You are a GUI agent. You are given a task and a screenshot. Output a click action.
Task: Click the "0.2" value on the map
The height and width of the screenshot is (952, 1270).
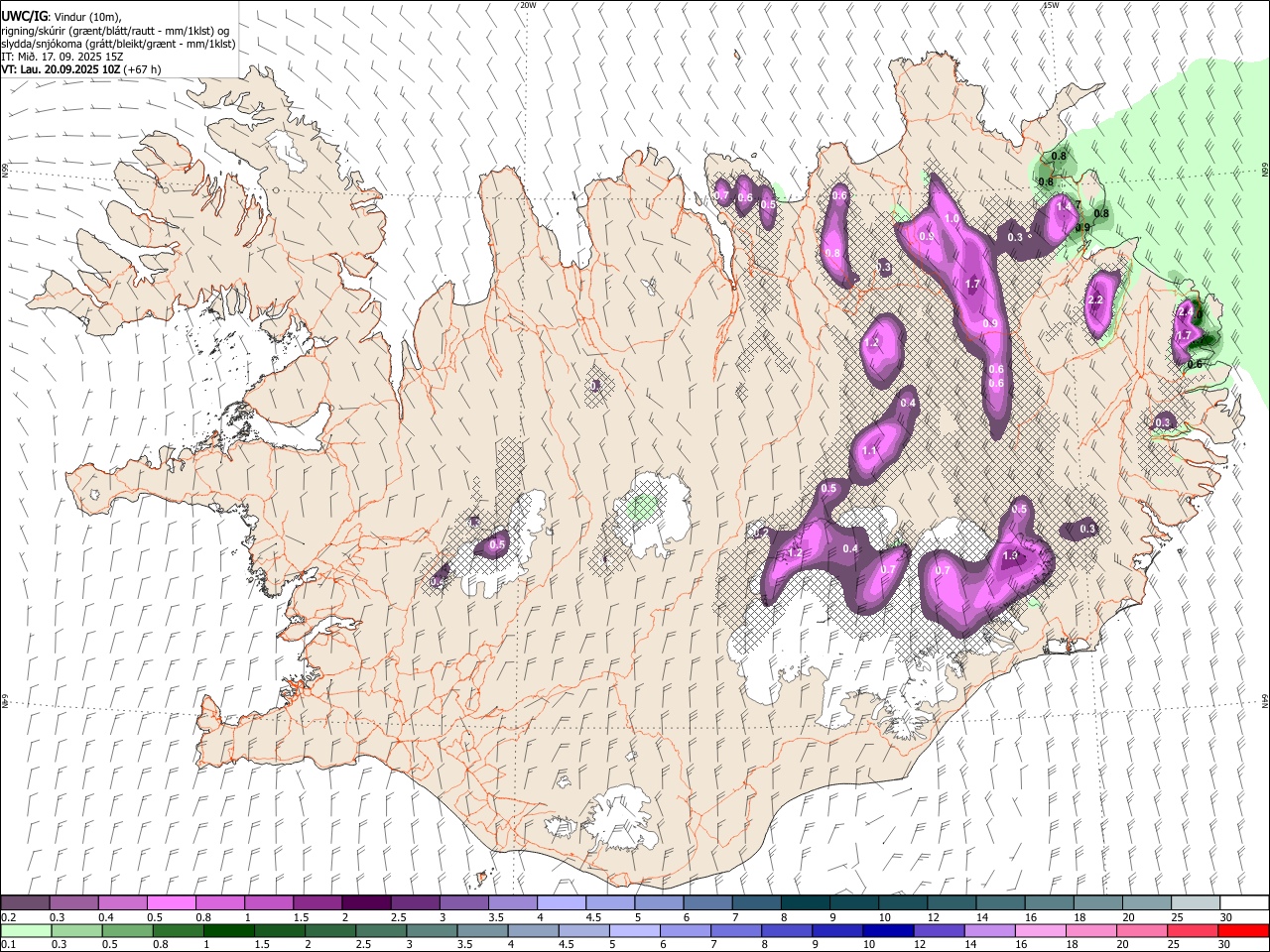click(760, 534)
